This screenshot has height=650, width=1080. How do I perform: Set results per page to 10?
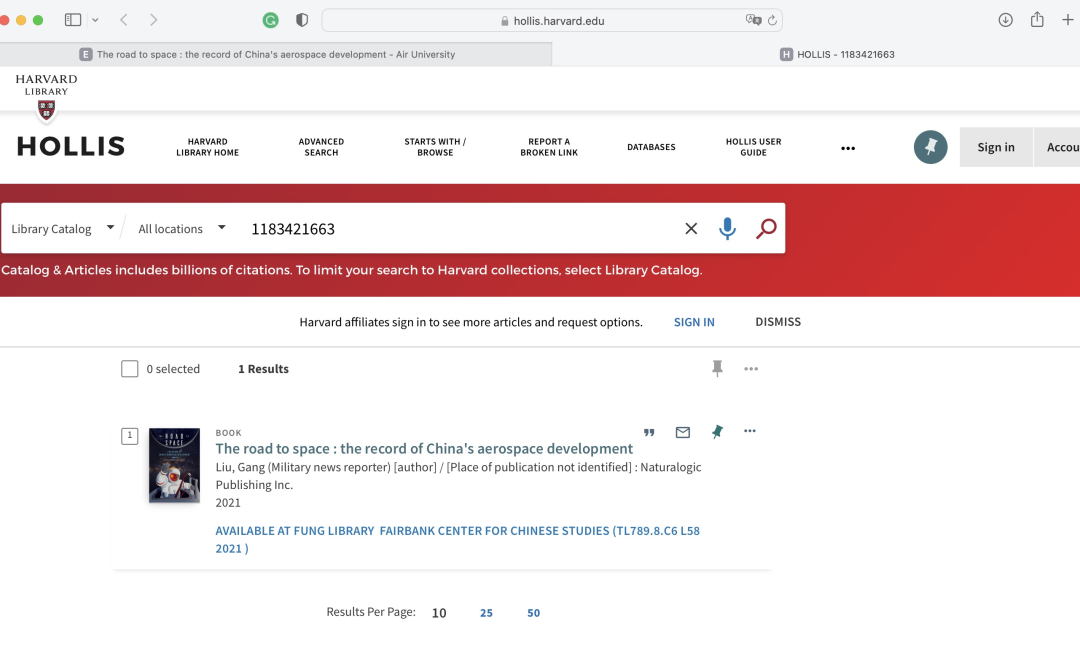[x=439, y=613]
